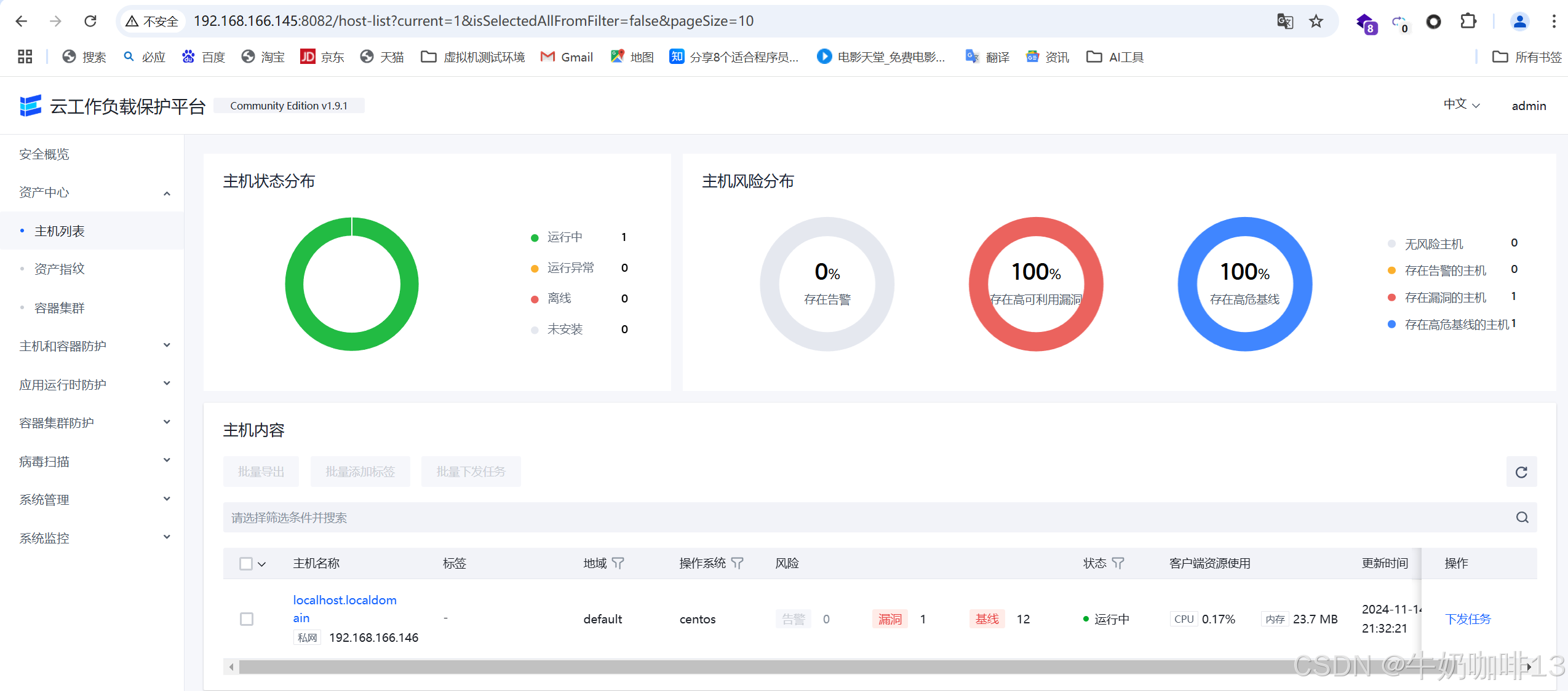The width and height of the screenshot is (1568, 691).
Task: Click the platform logo icon in header
Action: click(30, 106)
